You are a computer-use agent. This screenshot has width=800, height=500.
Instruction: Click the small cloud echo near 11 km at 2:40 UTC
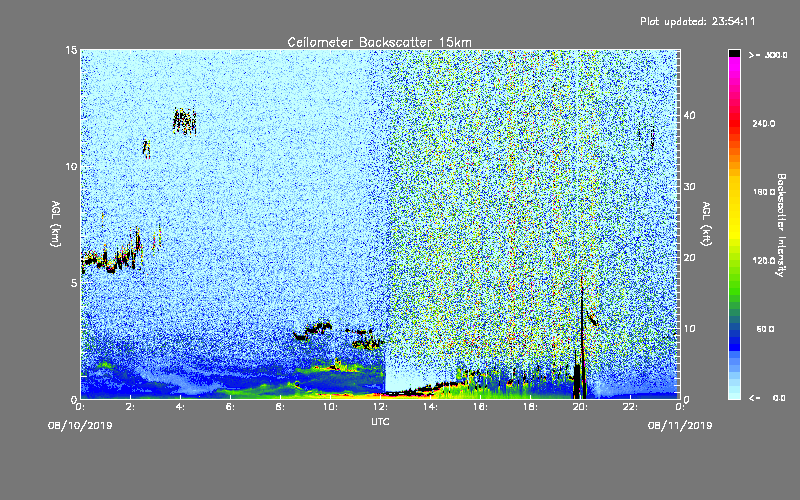pyautogui.click(x=146, y=148)
